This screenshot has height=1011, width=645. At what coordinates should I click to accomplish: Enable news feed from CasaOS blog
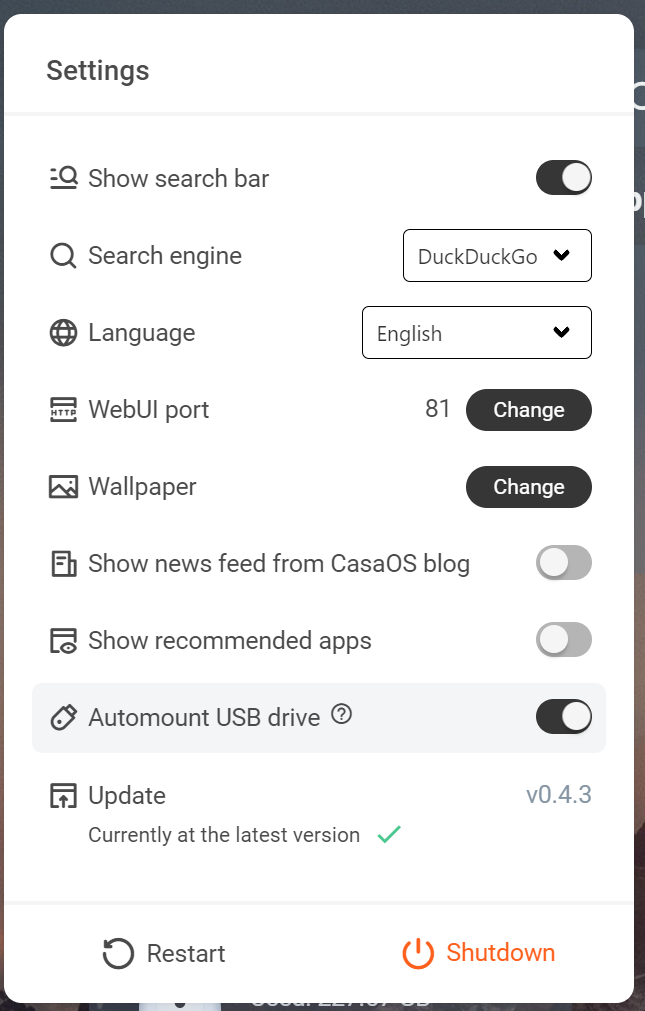(563, 563)
